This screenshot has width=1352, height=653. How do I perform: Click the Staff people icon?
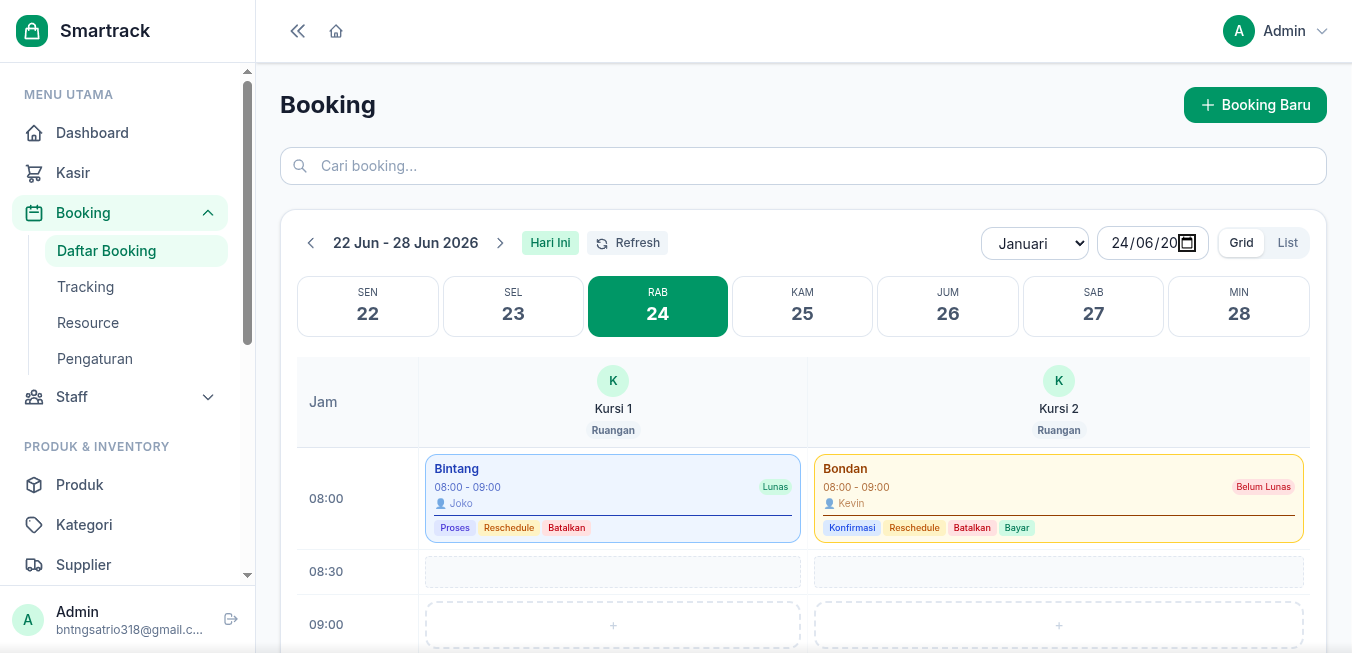click(x=34, y=397)
